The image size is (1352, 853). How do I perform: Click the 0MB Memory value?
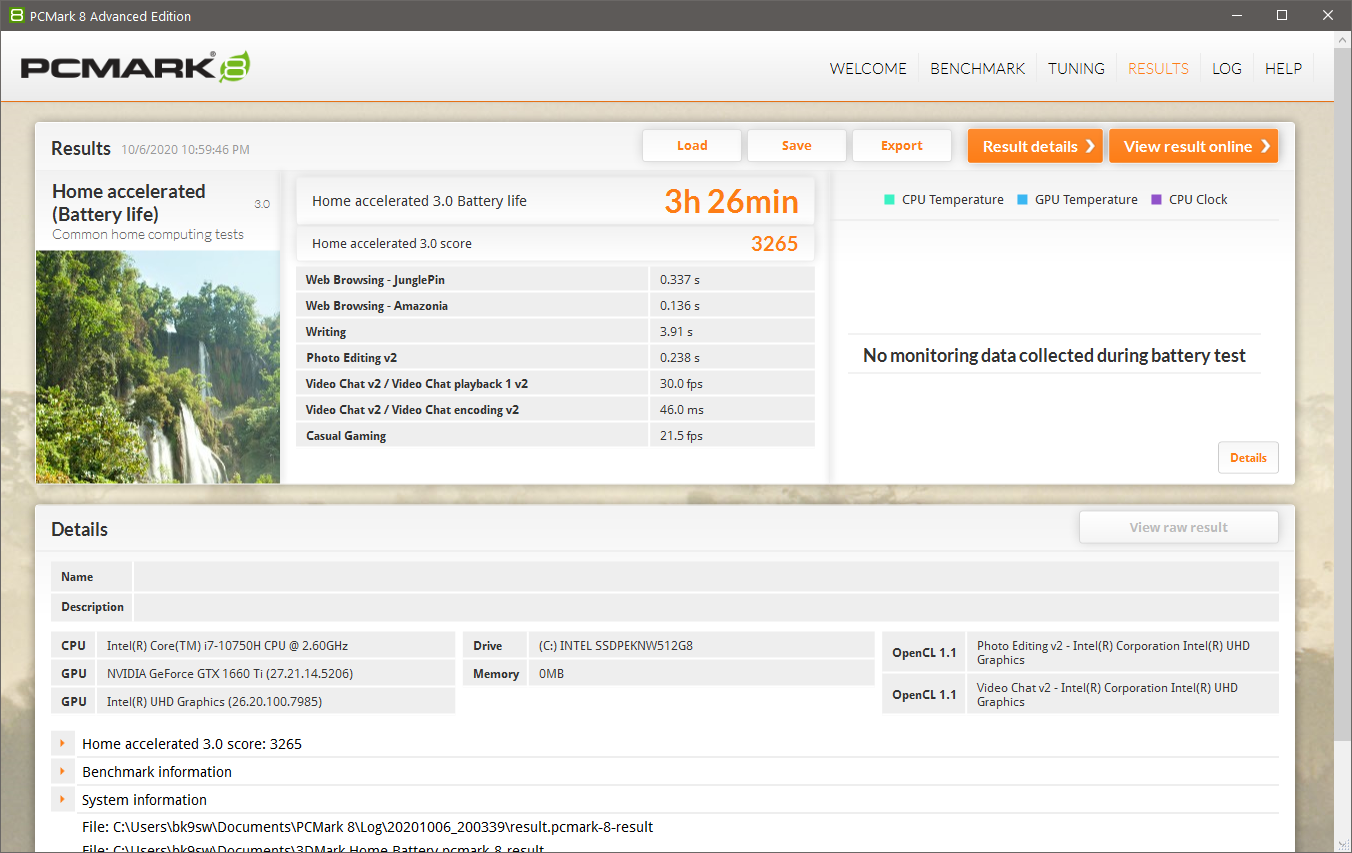[x=551, y=674]
